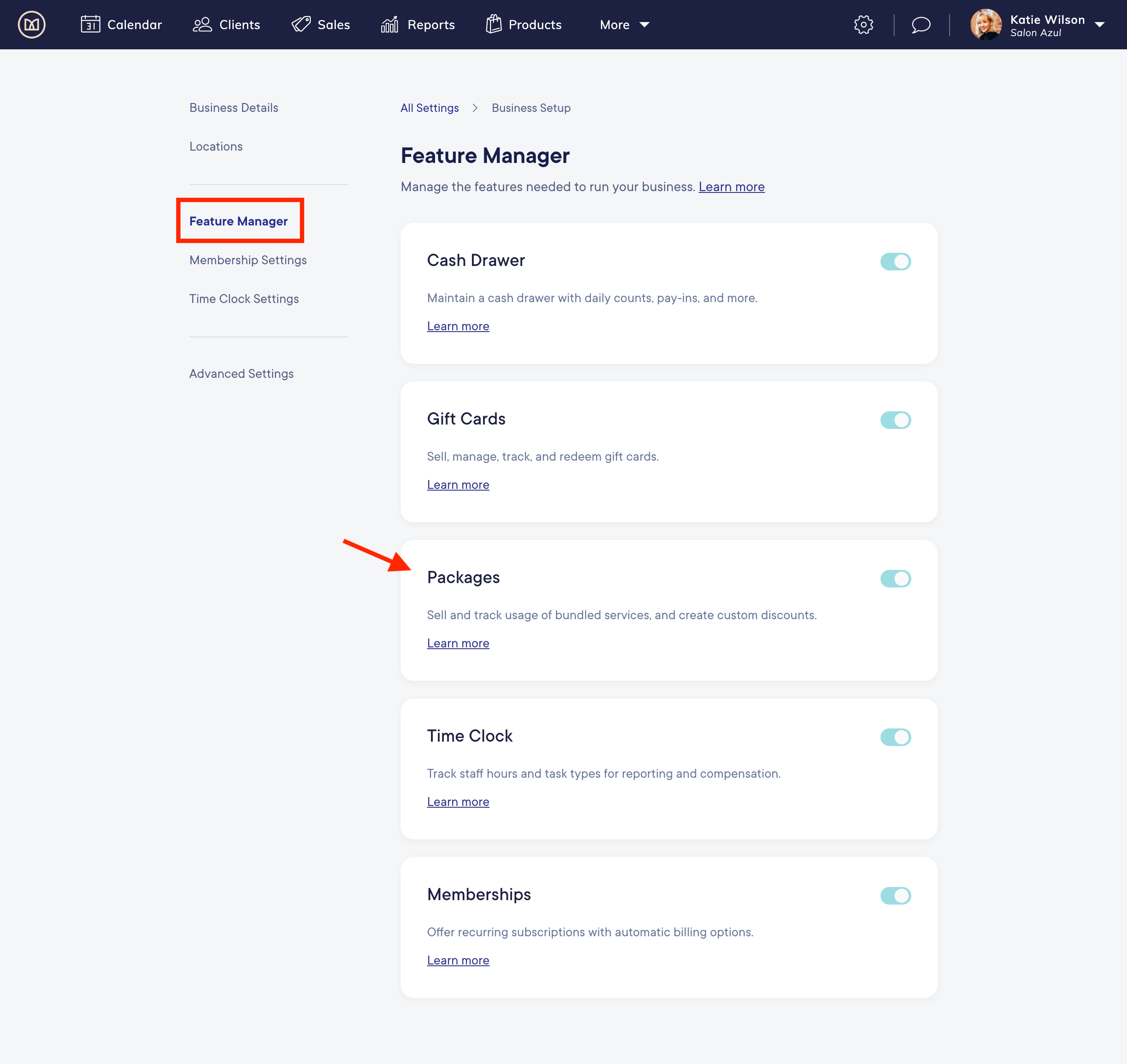Screen dimensions: 1127x1064
Task: Open Time Clock Settings from the sidebar
Action: pos(244,298)
